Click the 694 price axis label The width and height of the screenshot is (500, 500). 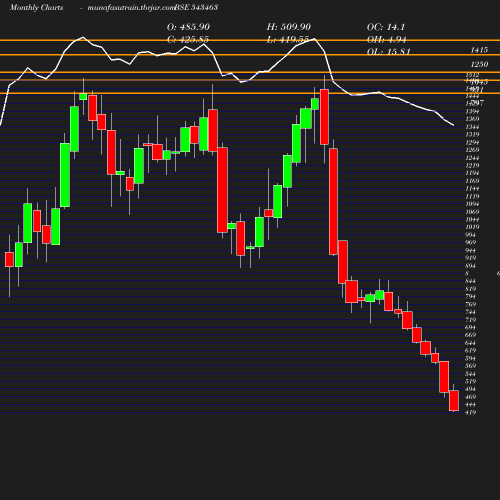point(470,327)
